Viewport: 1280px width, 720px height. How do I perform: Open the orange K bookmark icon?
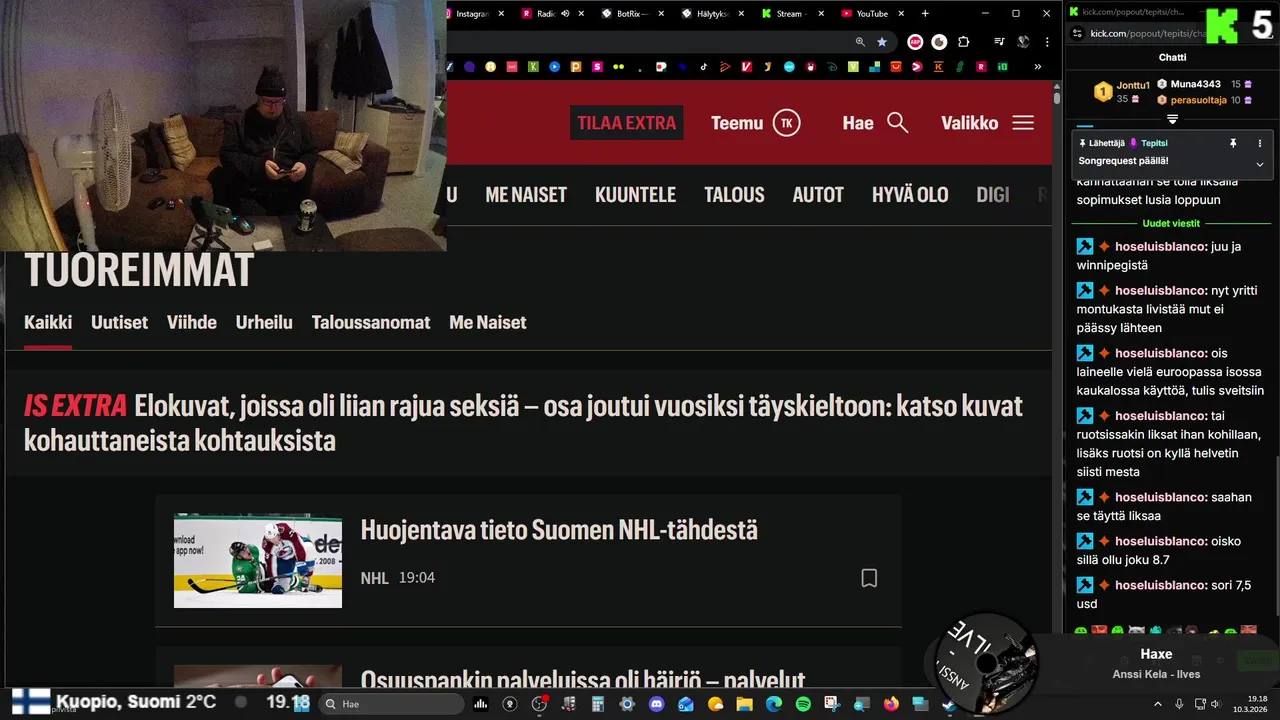(938, 67)
